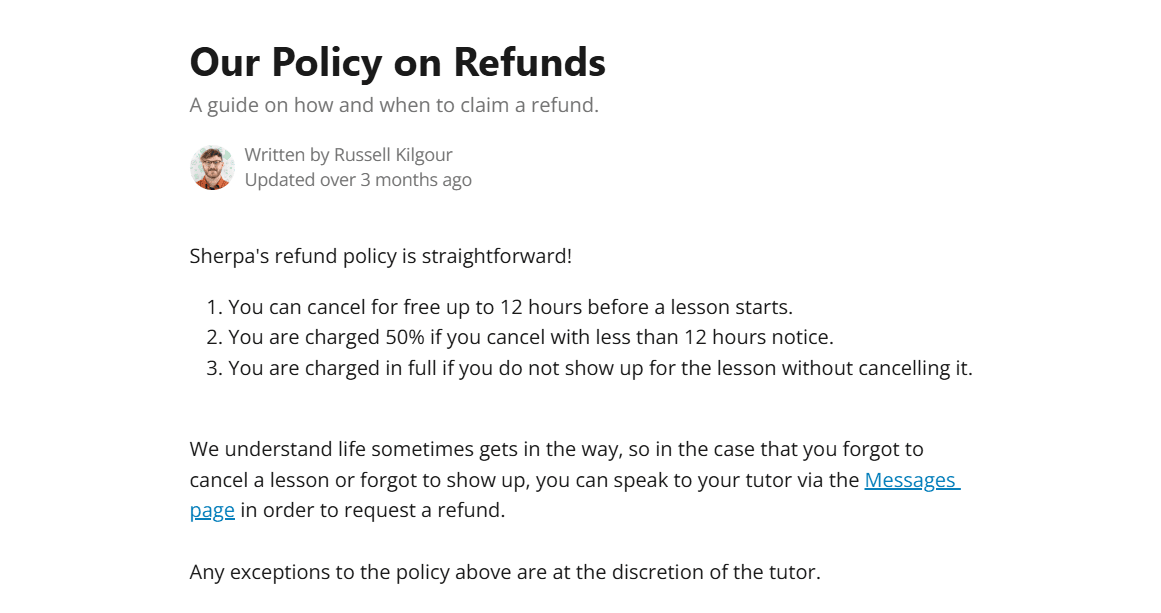Click the wrapped word "page" of the link
1161x613 pixels.
coord(212,510)
